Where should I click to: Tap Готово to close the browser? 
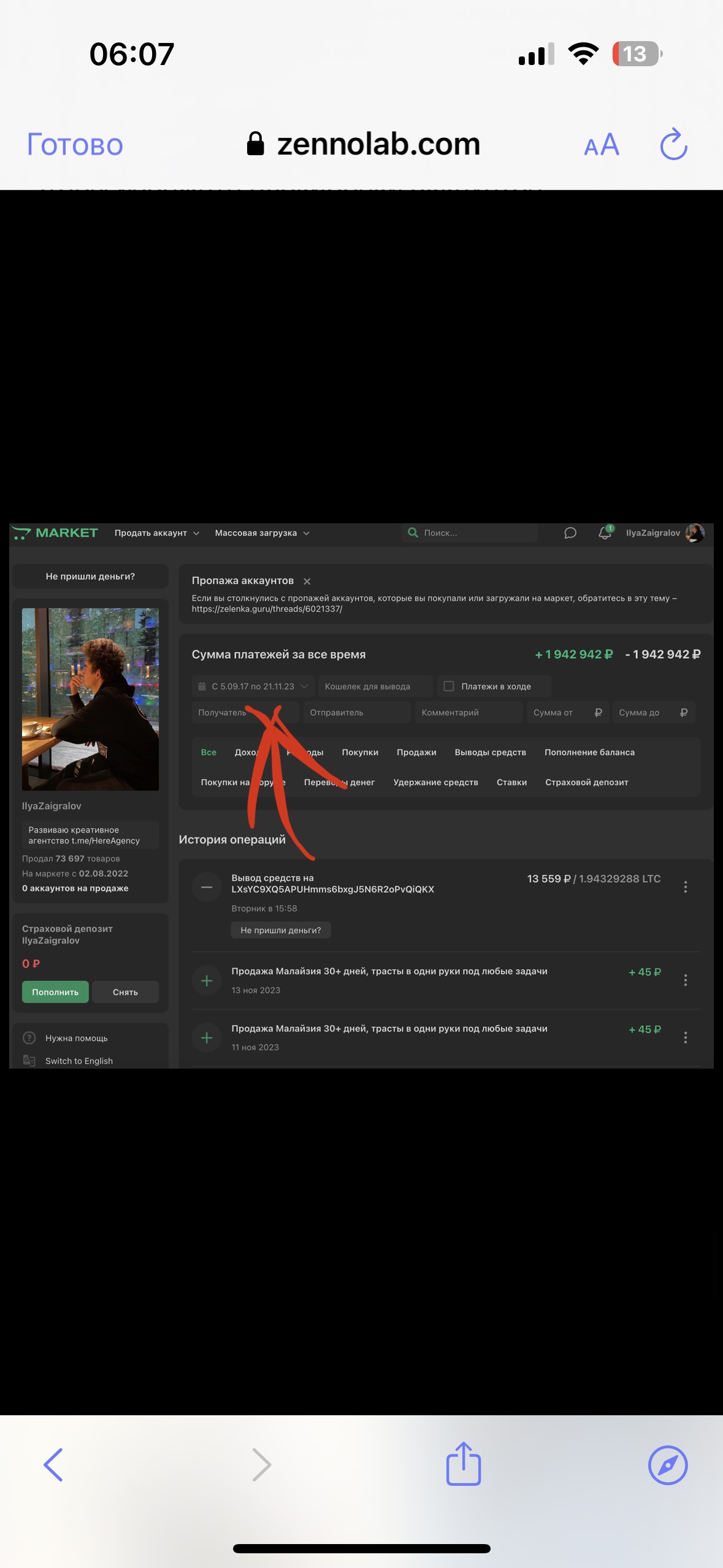coord(75,145)
